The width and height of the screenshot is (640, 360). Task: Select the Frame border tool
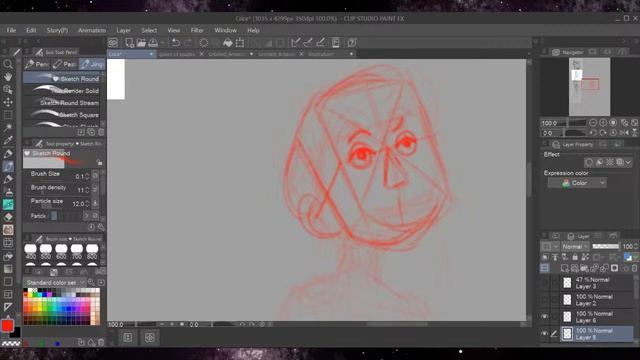click(x=8, y=294)
